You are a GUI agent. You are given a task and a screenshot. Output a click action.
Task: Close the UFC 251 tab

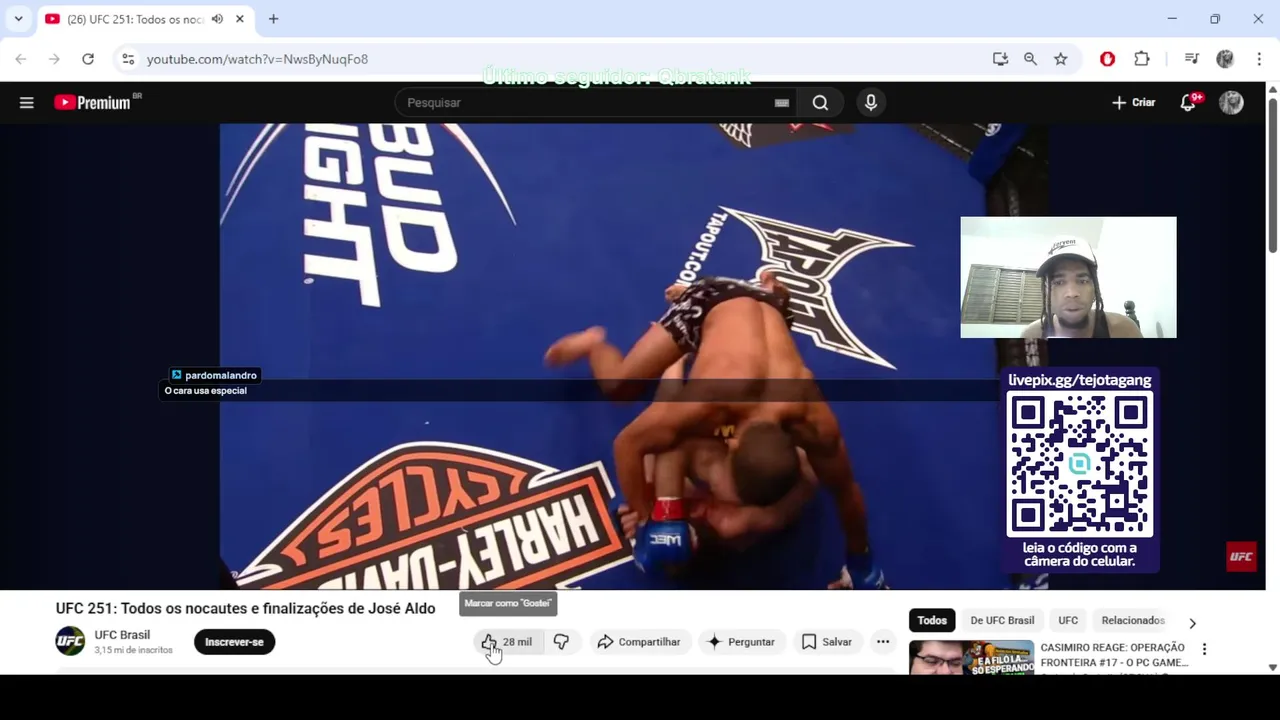(240, 19)
